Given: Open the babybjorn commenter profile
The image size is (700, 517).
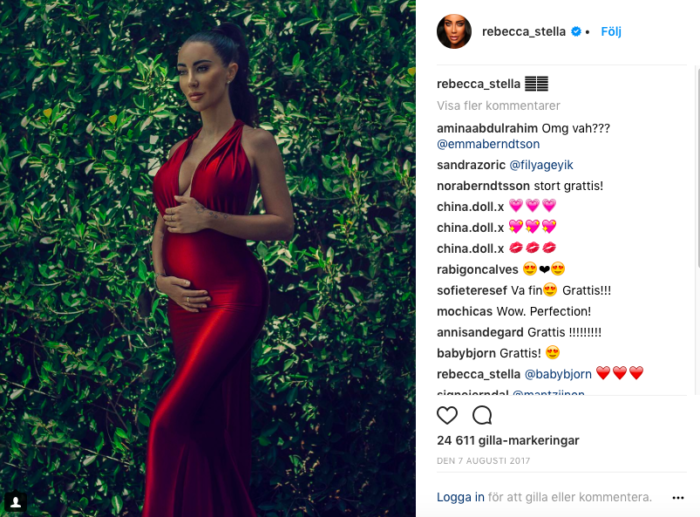Looking at the screenshot, I should (x=466, y=353).
